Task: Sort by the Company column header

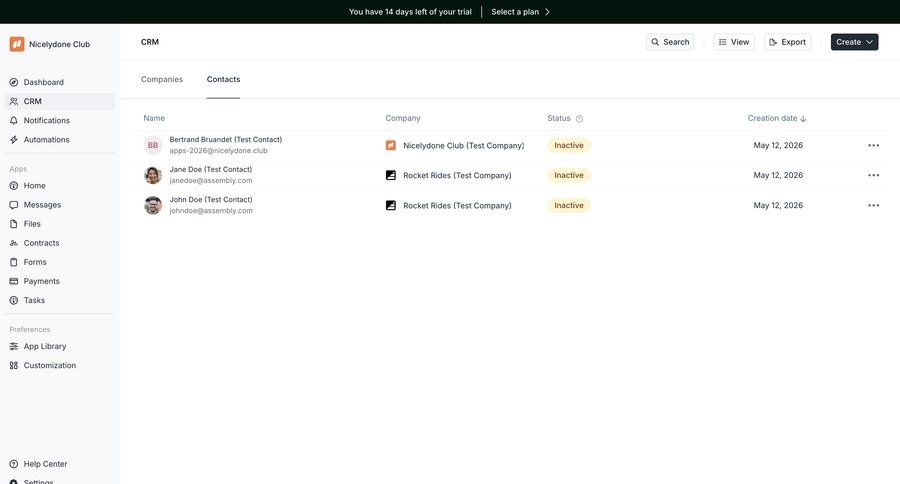Action: [x=403, y=118]
